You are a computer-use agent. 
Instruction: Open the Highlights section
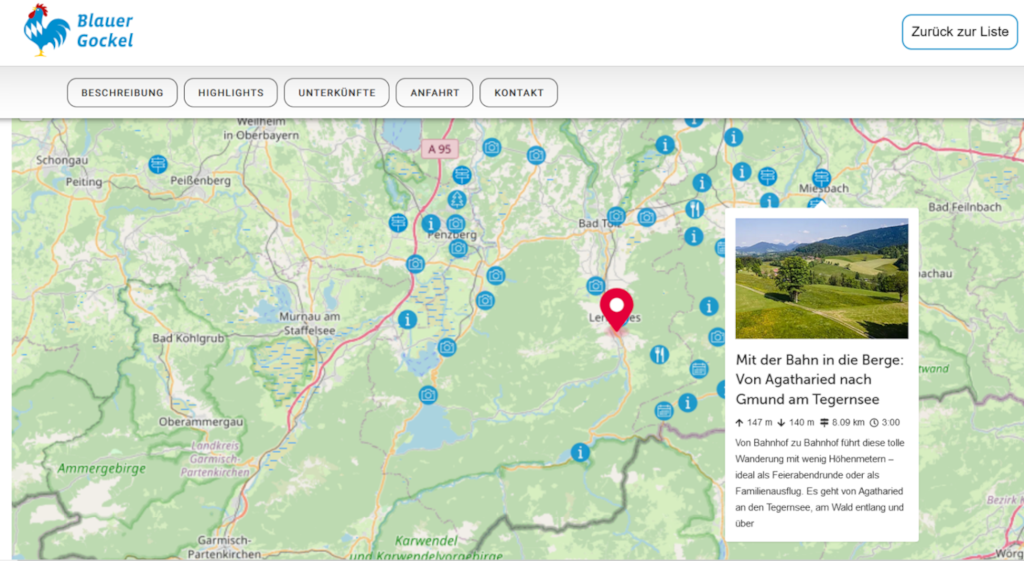click(231, 93)
